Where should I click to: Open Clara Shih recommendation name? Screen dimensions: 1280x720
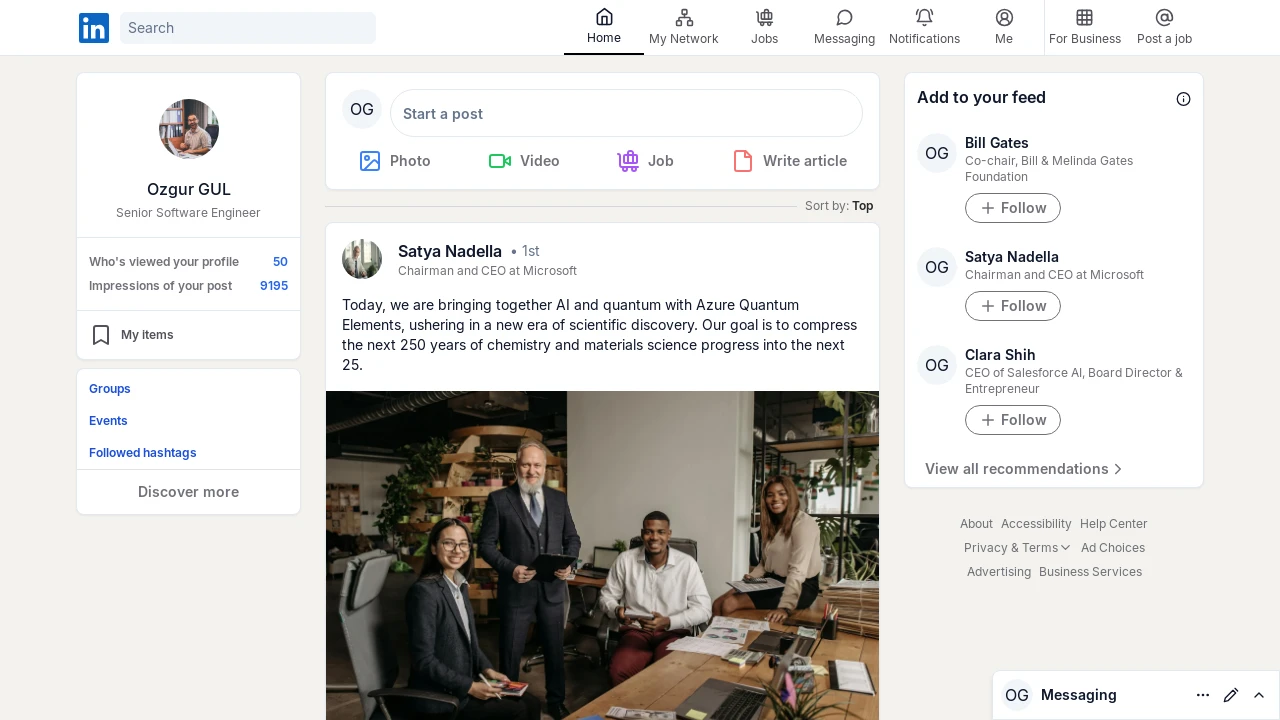point(1000,355)
